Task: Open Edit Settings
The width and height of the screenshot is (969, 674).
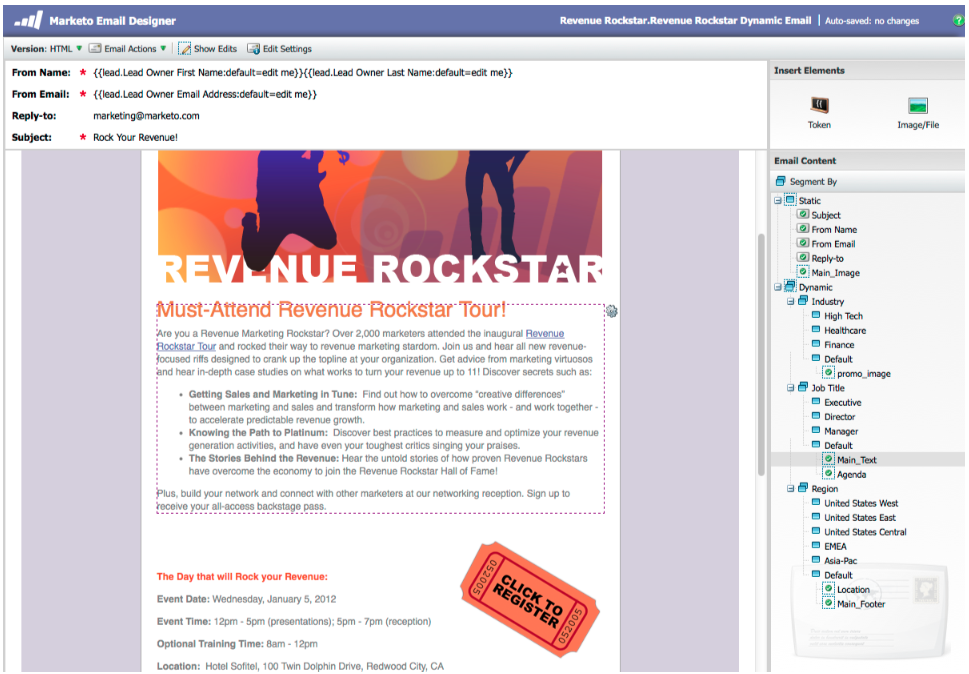Action: click(x=279, y=49)
